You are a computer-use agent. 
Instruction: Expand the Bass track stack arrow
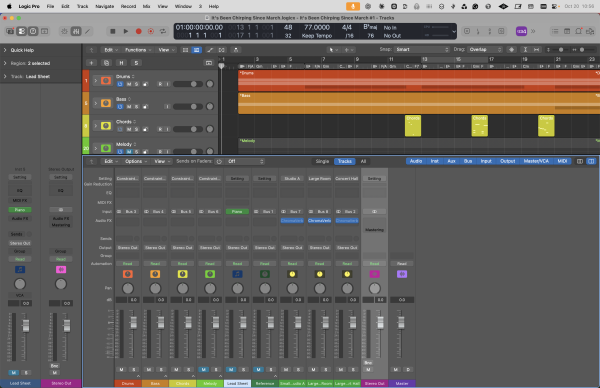tap(96, 103)
